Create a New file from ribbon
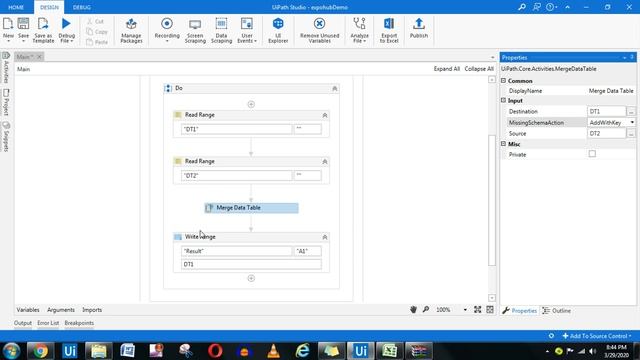 (8, 30)
